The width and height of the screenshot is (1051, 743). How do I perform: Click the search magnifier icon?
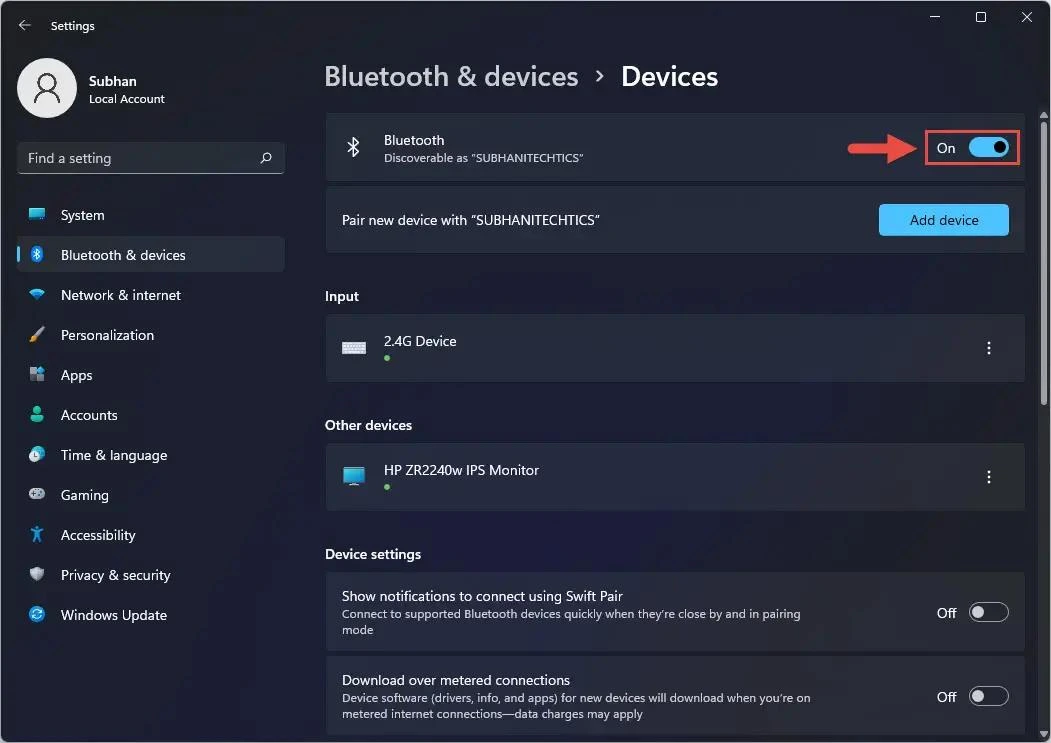[266, 158]
